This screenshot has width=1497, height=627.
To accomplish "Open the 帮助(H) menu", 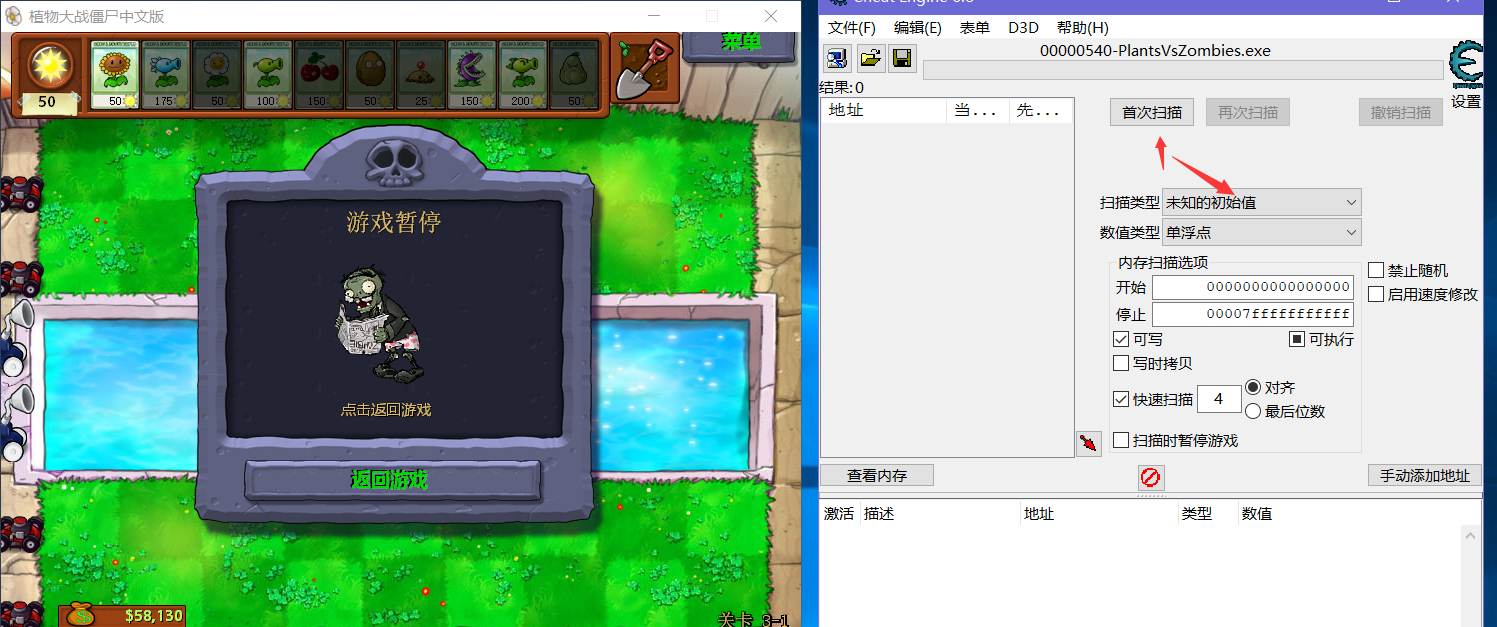I will pyautogui.click(x=1083, y=28).
